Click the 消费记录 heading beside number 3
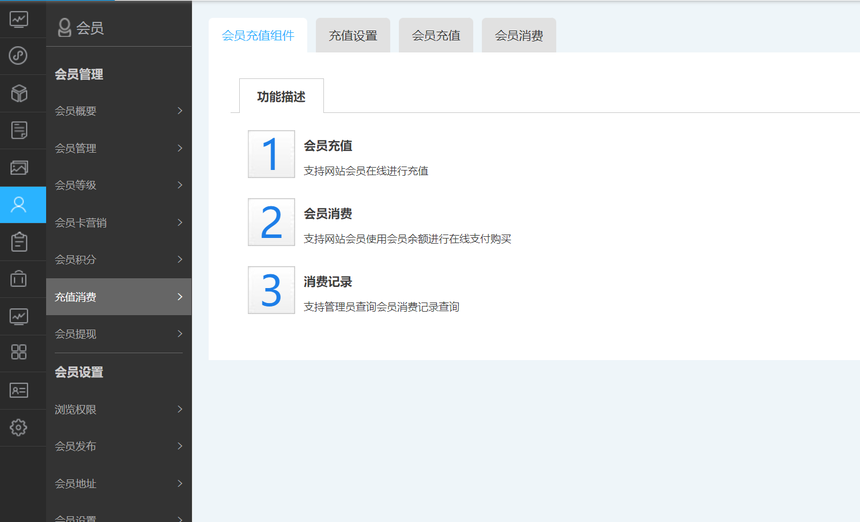 (328, 282)
